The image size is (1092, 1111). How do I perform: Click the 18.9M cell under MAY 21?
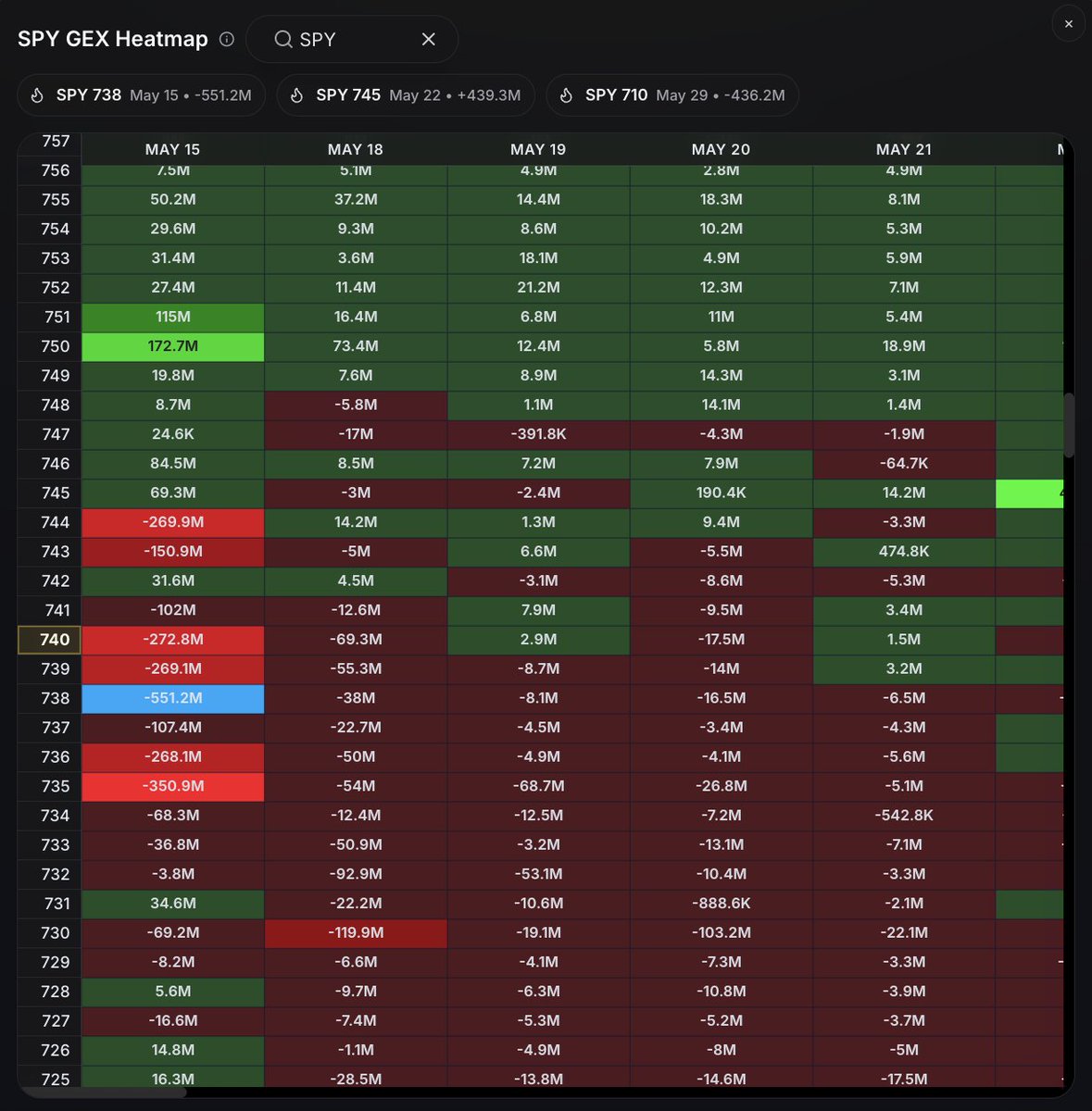[x=904, y=346]
